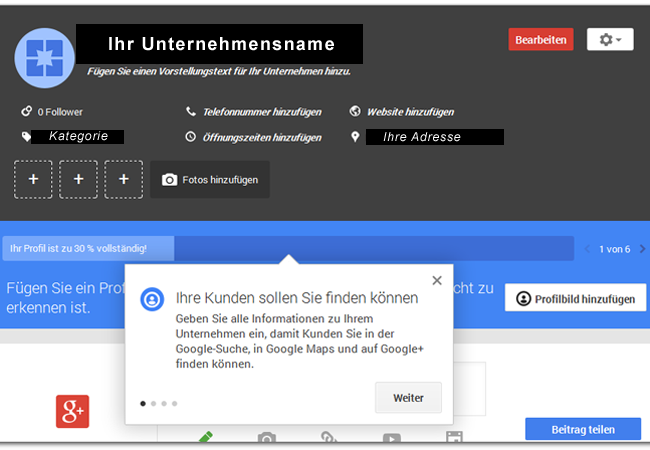Click the 0 Follower link icon

pos(27,111)
